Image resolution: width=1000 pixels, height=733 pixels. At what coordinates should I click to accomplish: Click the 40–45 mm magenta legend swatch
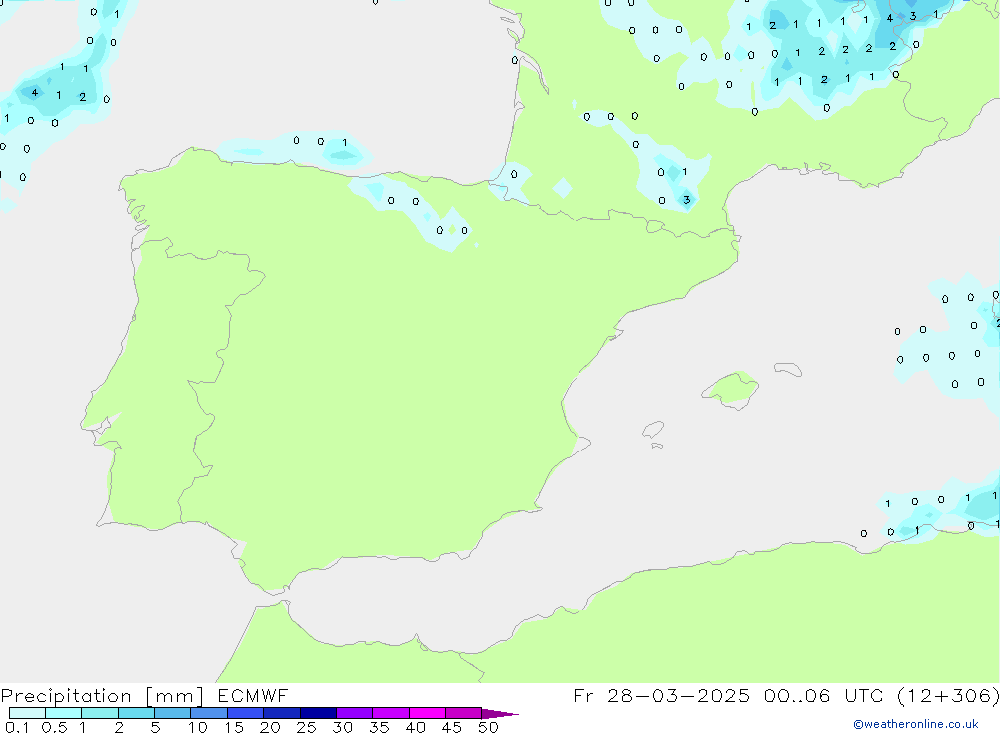[427, 713]
